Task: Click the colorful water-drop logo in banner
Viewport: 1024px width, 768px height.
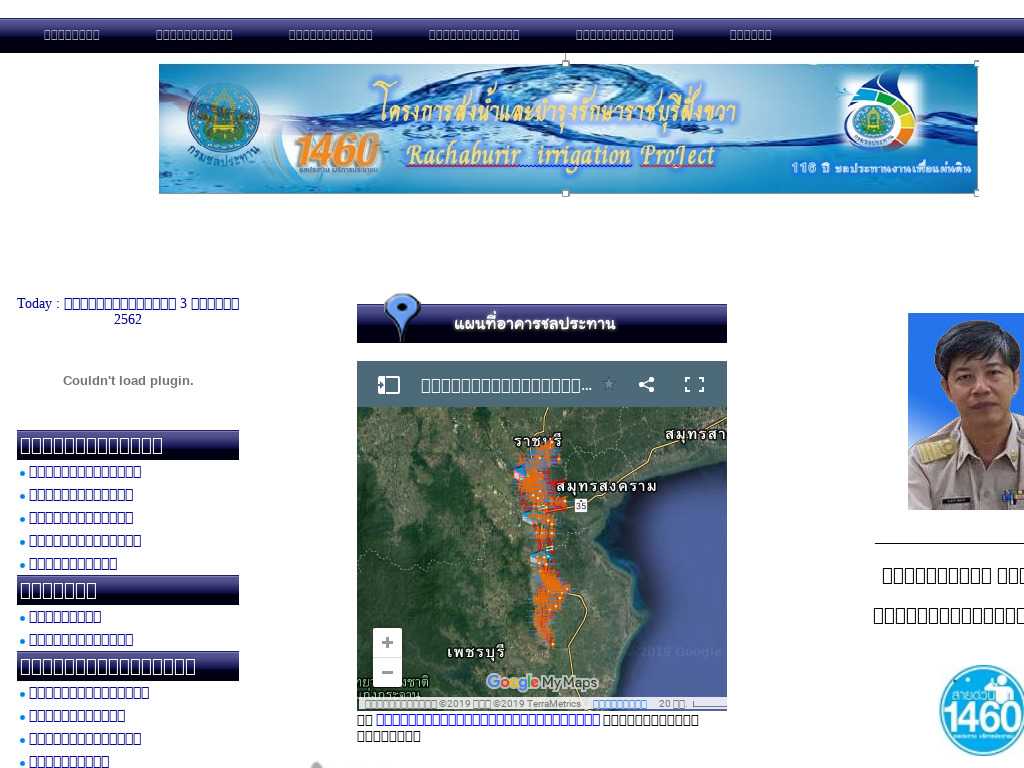Action: (x=879, y=111)
